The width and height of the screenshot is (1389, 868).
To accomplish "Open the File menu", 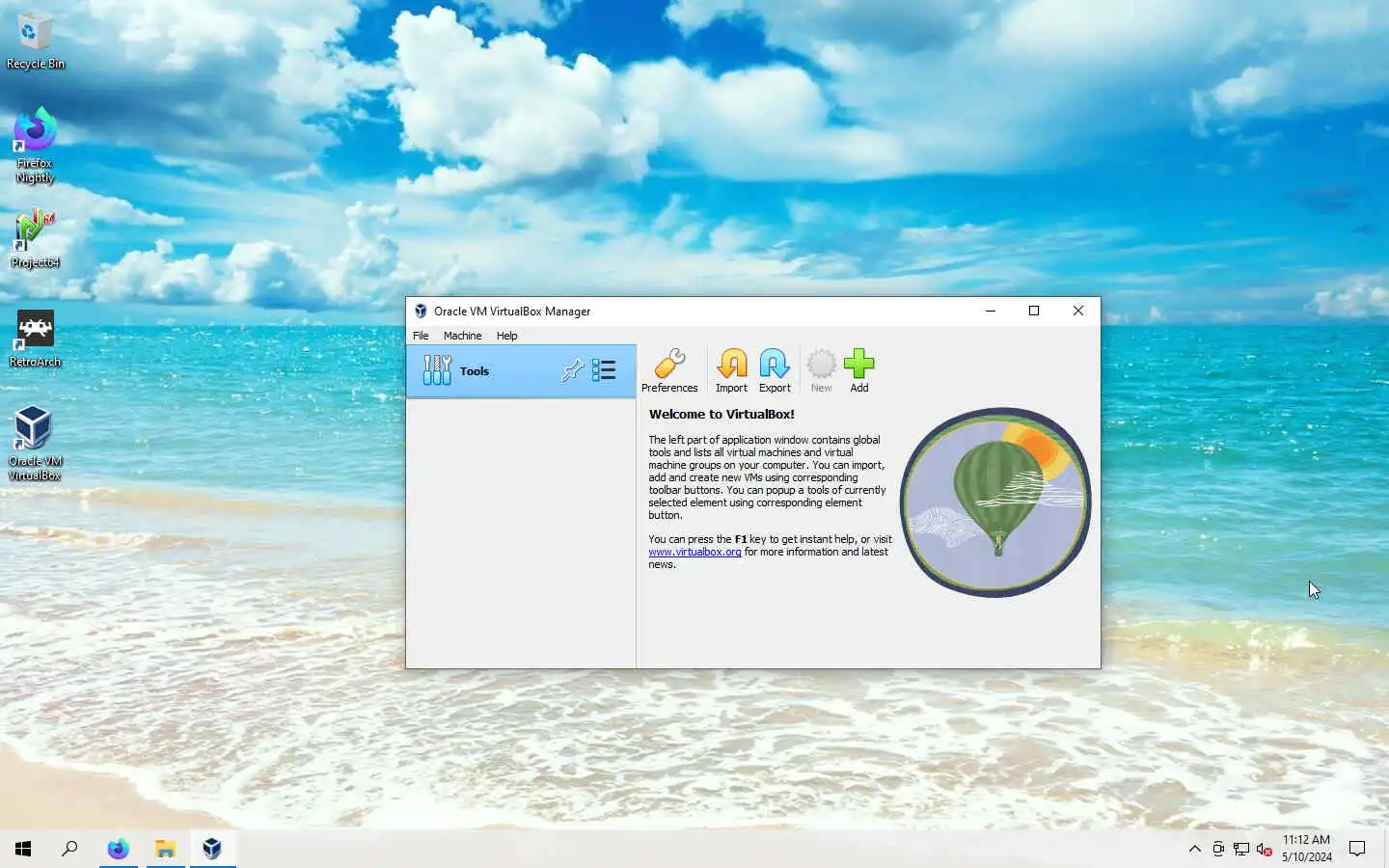I will [x=421, y=336].
